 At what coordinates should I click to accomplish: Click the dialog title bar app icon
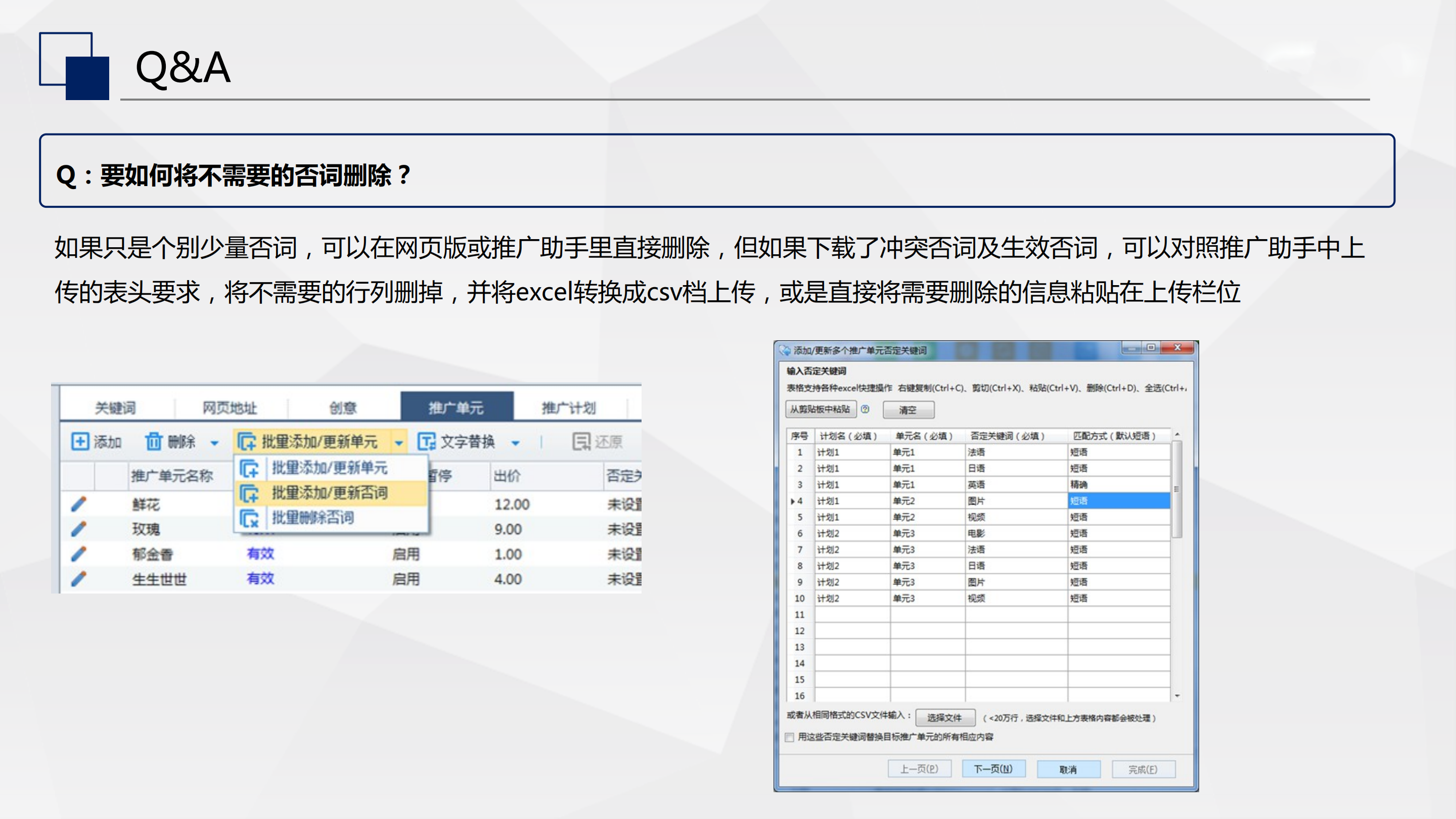[785, 350]
